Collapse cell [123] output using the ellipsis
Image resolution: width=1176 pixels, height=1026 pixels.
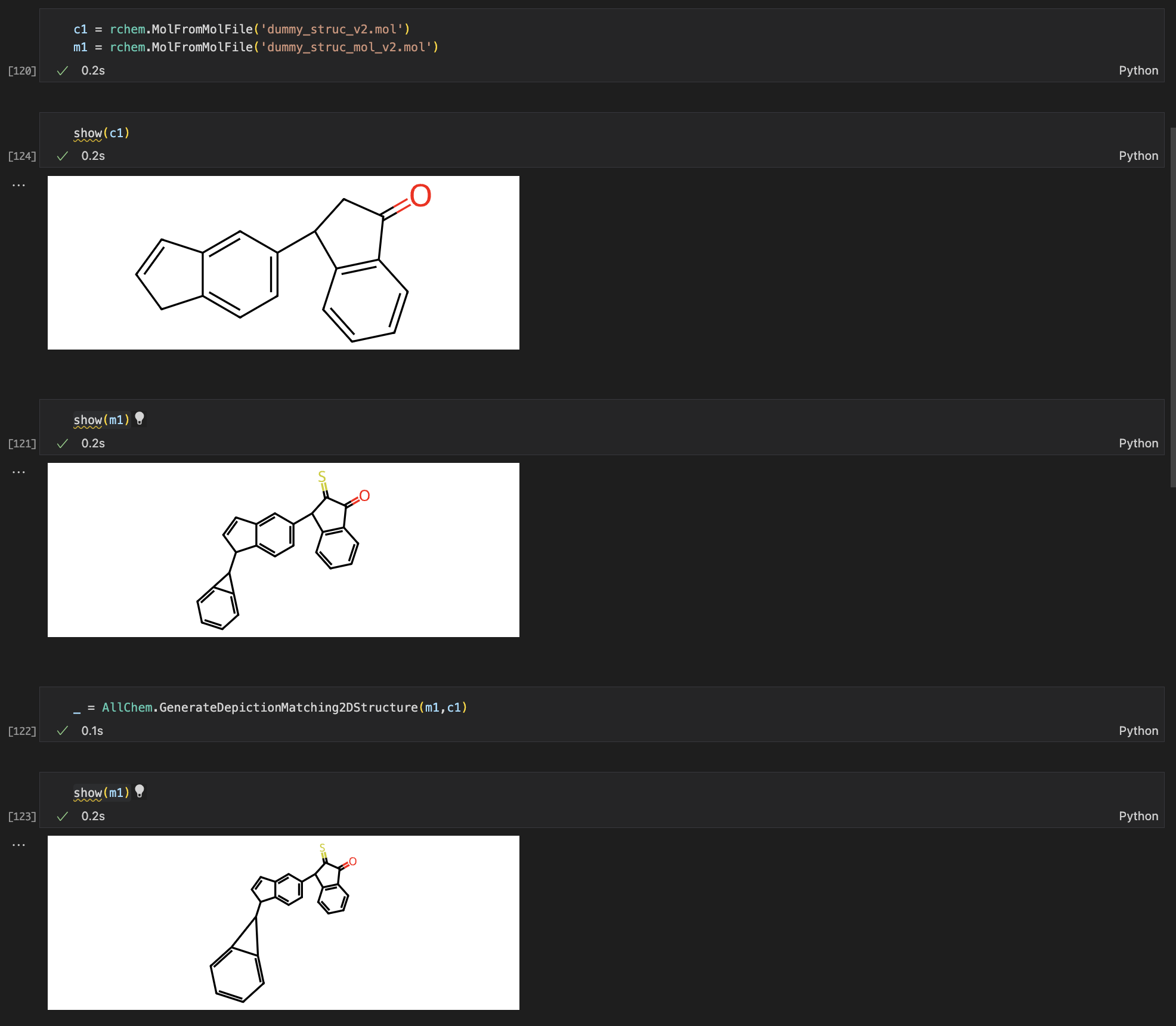pyautogui.click(x=18, y=844)
